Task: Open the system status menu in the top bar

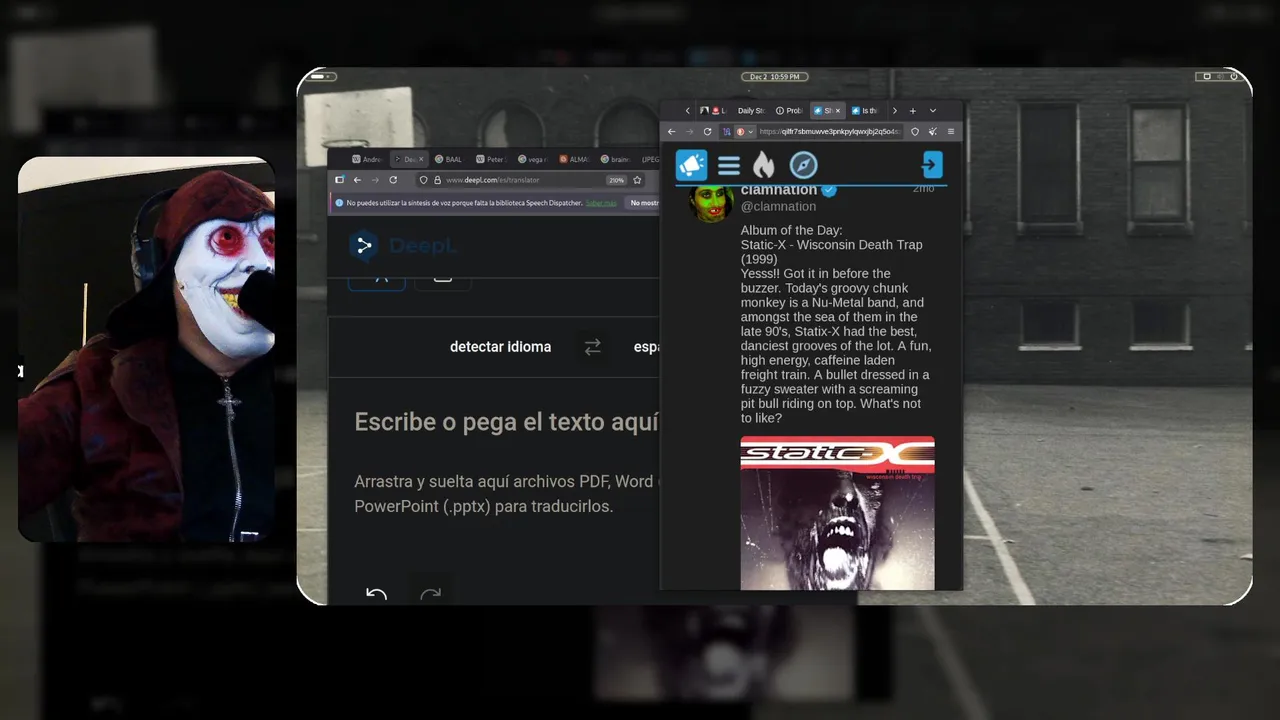Action: click(x=1220, y=77)
